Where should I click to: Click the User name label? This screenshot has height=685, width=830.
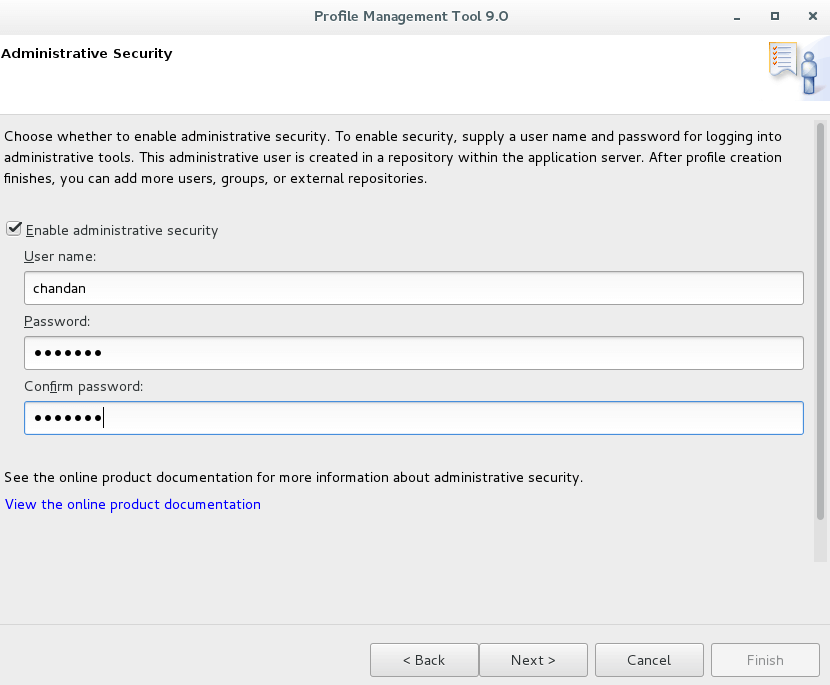click(60, 257)
